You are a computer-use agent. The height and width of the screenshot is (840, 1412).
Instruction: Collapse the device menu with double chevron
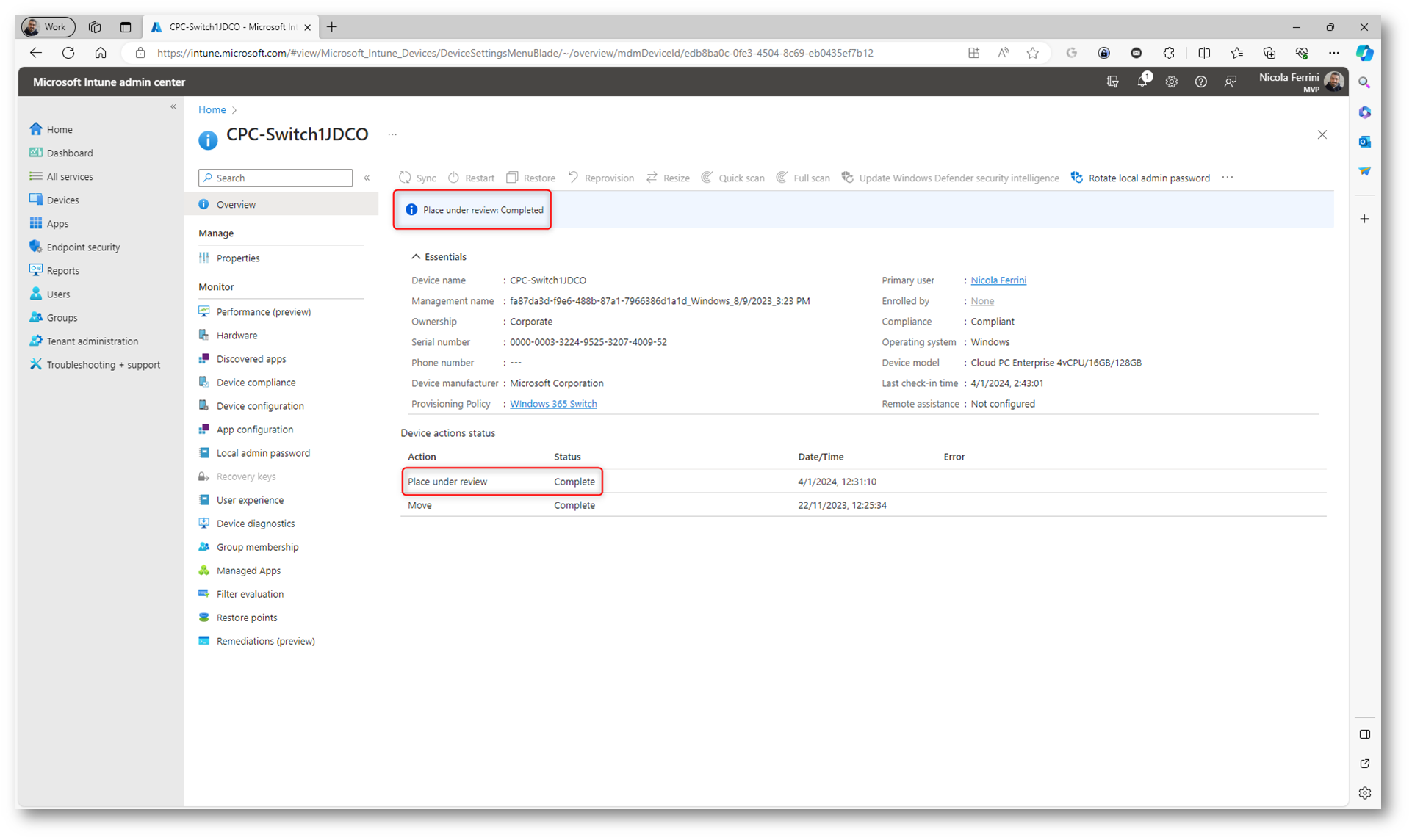pyautogui.click(x=367, y=178)
